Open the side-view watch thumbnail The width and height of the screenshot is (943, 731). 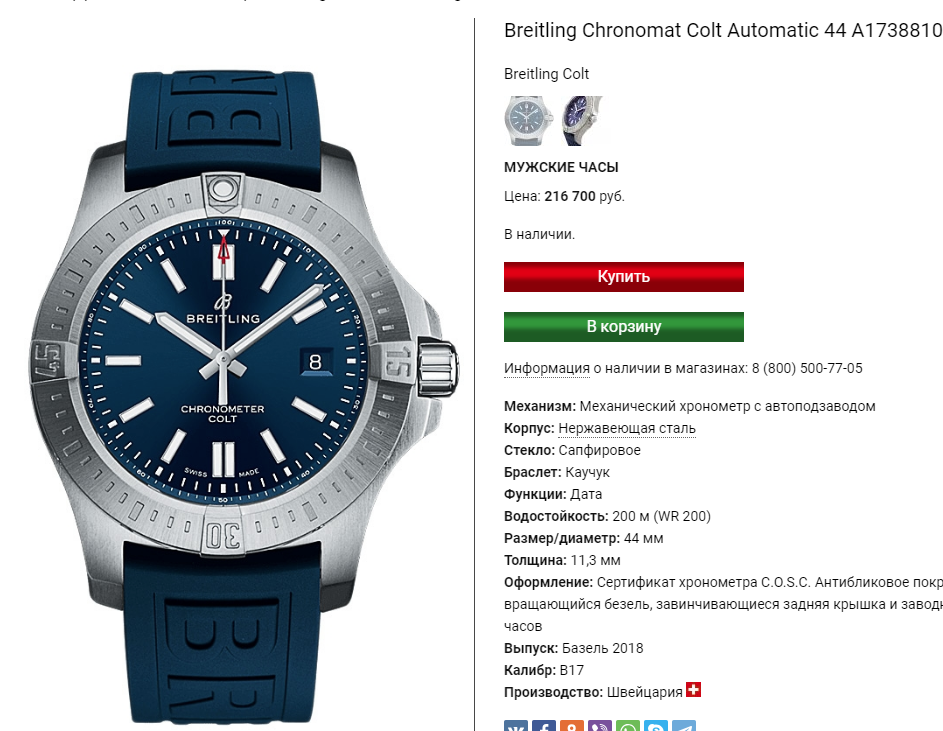click(580, 121)
